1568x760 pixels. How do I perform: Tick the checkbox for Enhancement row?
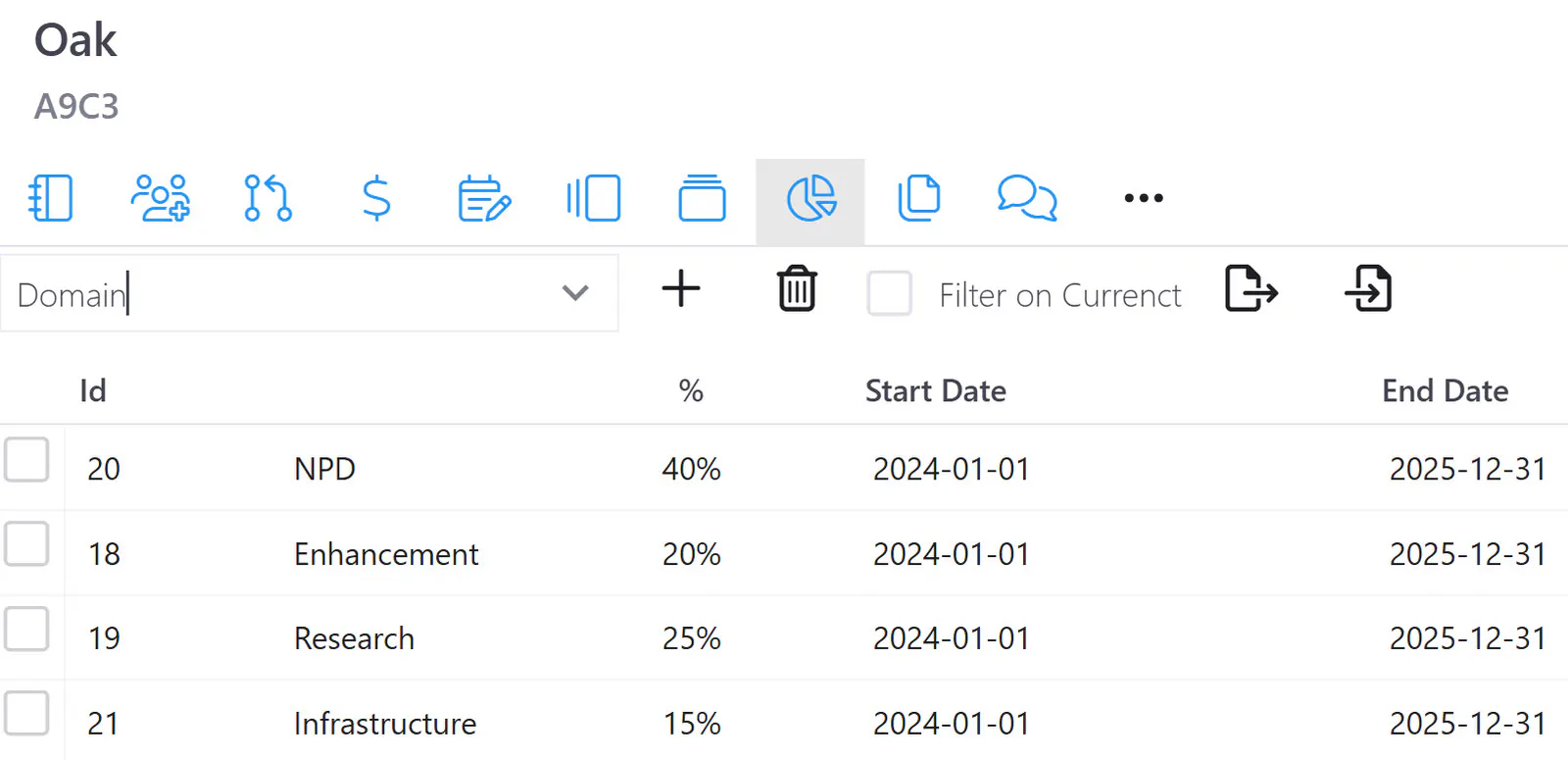pyautogui.click(x=26, y=544)
